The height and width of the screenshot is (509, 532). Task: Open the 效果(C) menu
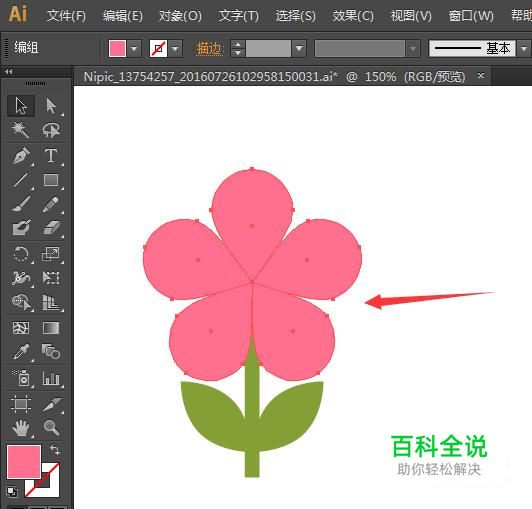[353, 16]
